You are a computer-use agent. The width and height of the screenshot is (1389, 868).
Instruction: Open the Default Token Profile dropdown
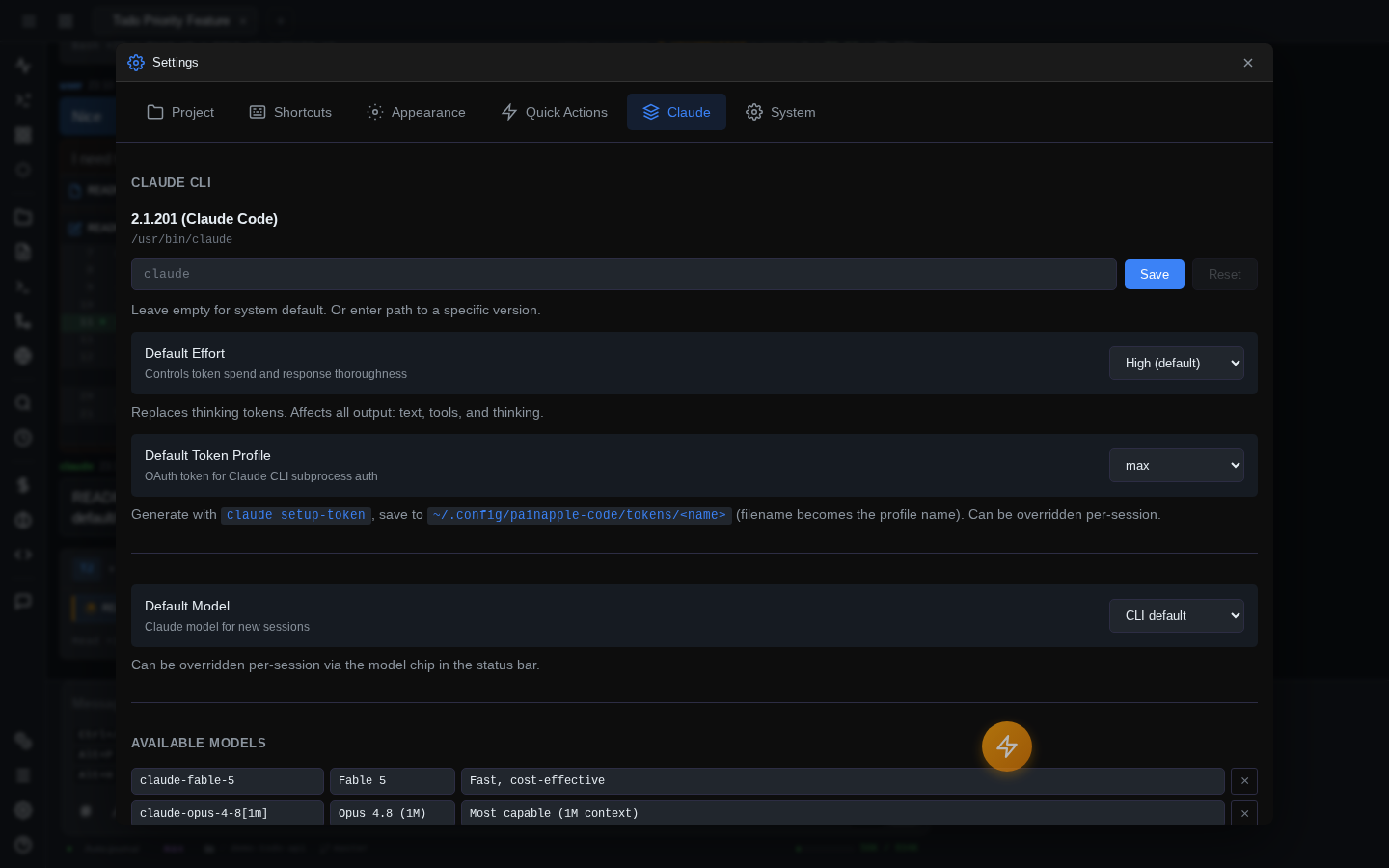coord(1177,466)
